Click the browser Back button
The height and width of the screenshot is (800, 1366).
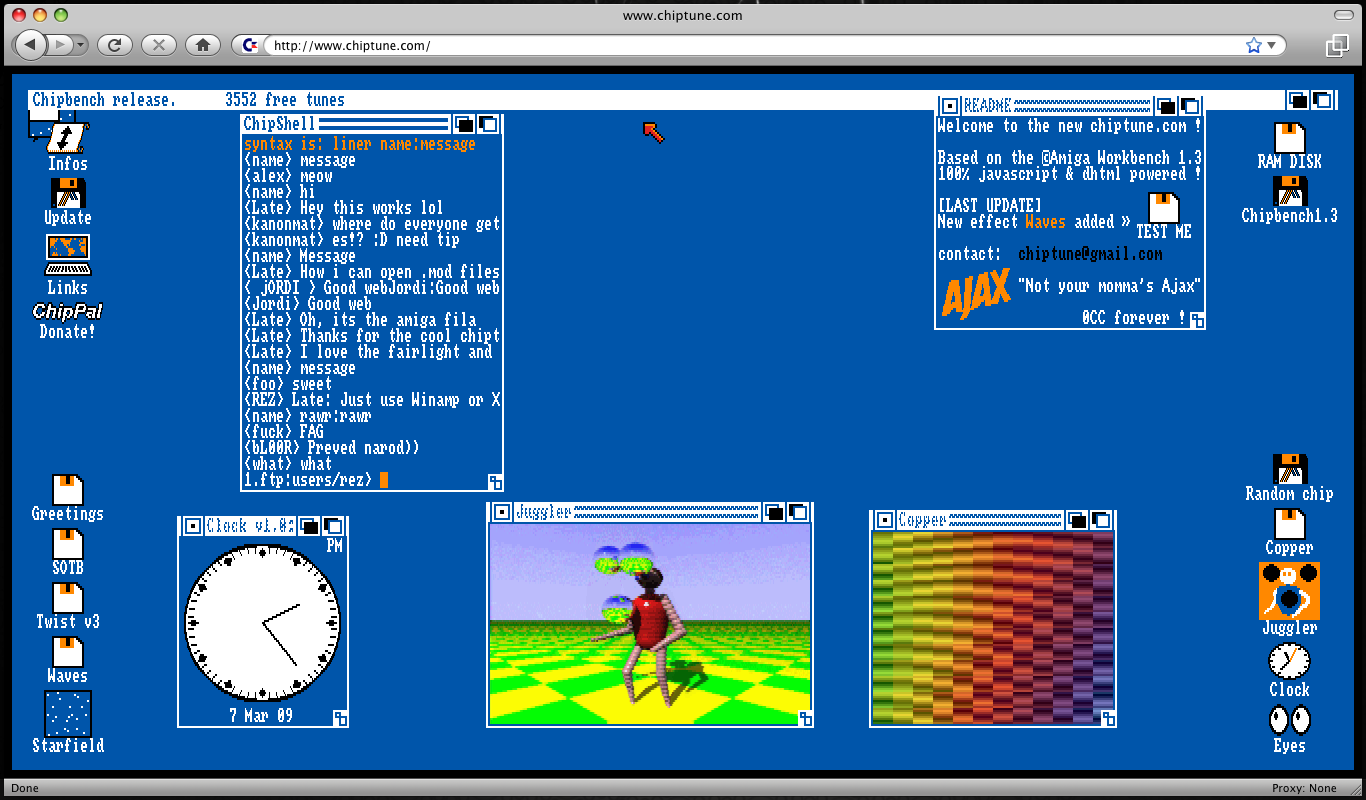click(31, 45)
